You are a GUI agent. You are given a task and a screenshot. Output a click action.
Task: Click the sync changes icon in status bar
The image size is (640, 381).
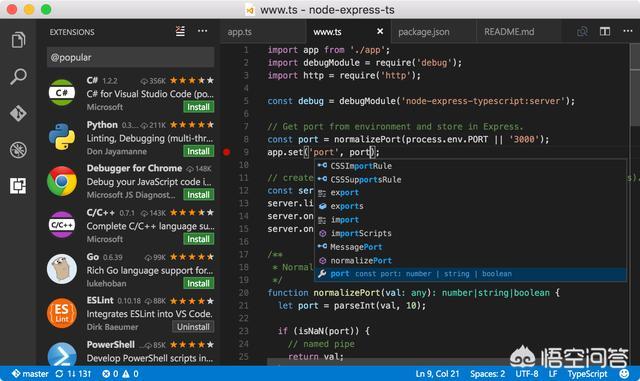[x=60, y=374]
